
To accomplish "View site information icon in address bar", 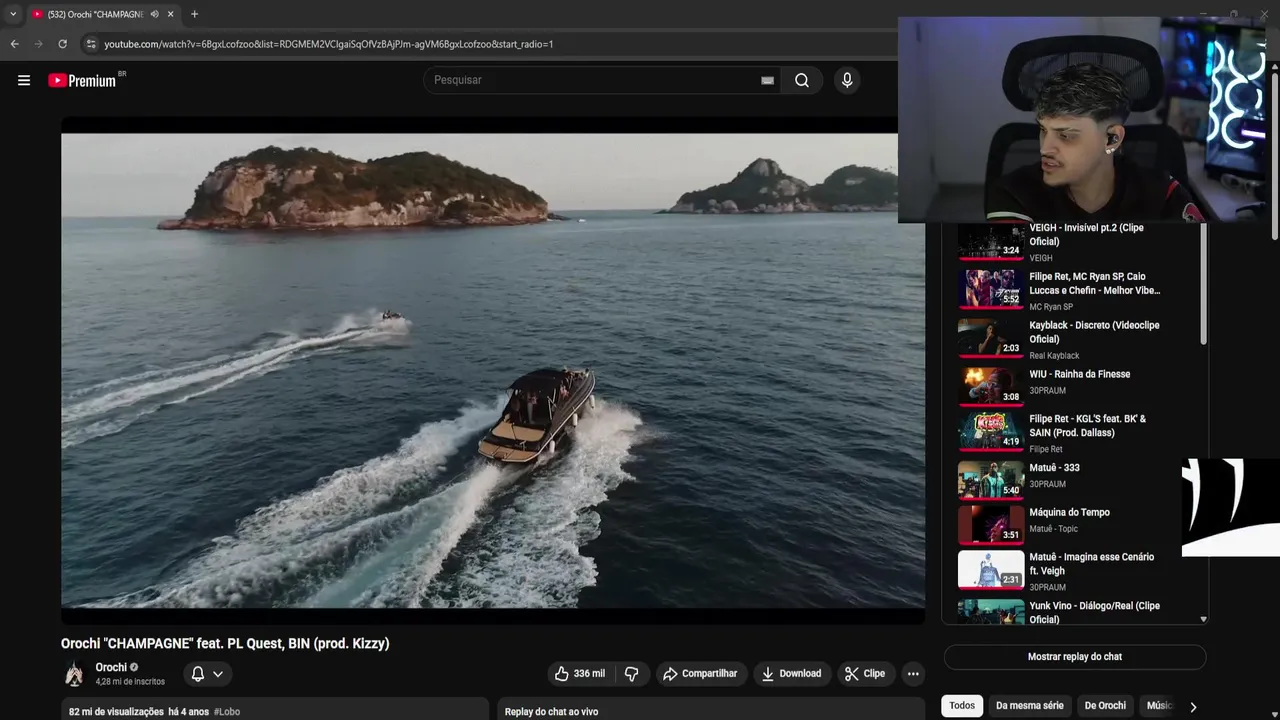I will pyautogui.click(x=91, y=44).
